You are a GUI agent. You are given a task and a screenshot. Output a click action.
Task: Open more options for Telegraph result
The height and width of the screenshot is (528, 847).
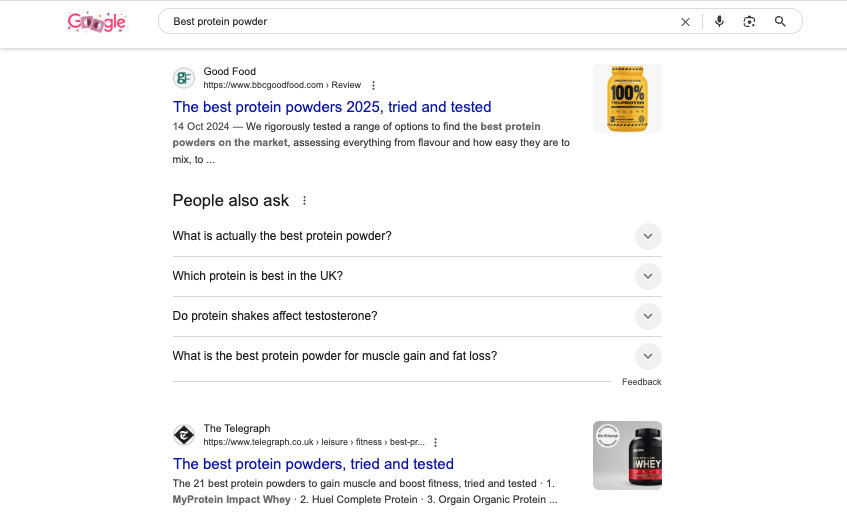435,442
